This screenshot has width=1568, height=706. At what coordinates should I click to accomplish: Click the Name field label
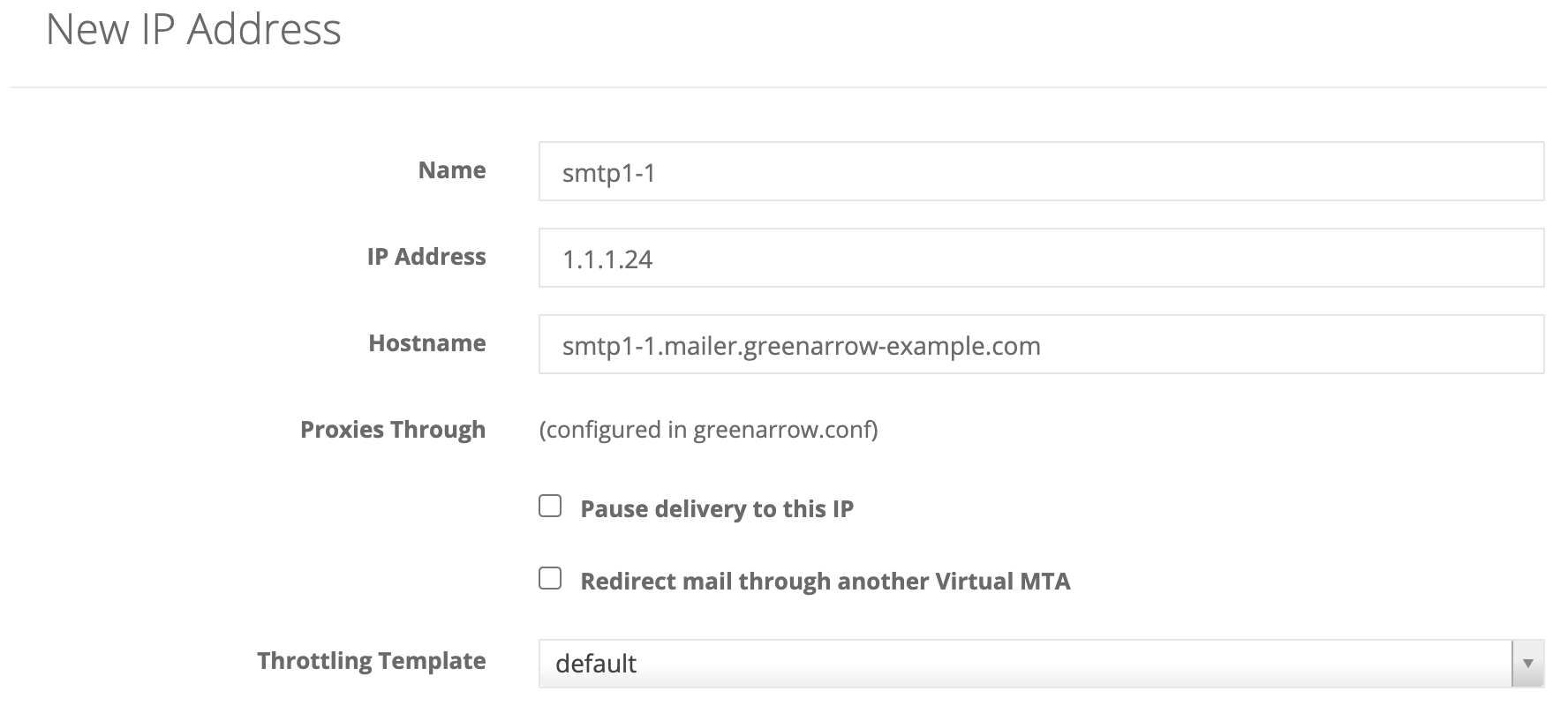click(451, 170)
